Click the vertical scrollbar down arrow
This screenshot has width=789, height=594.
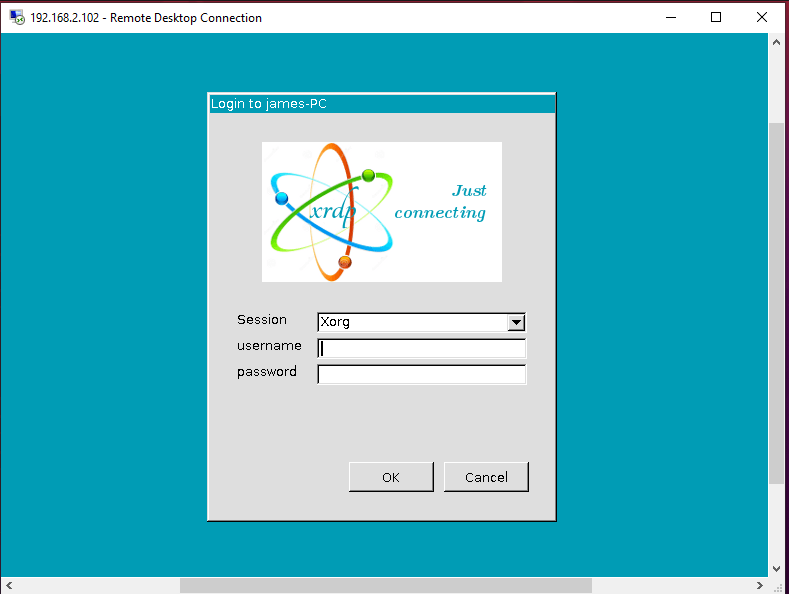click(776, 569)
